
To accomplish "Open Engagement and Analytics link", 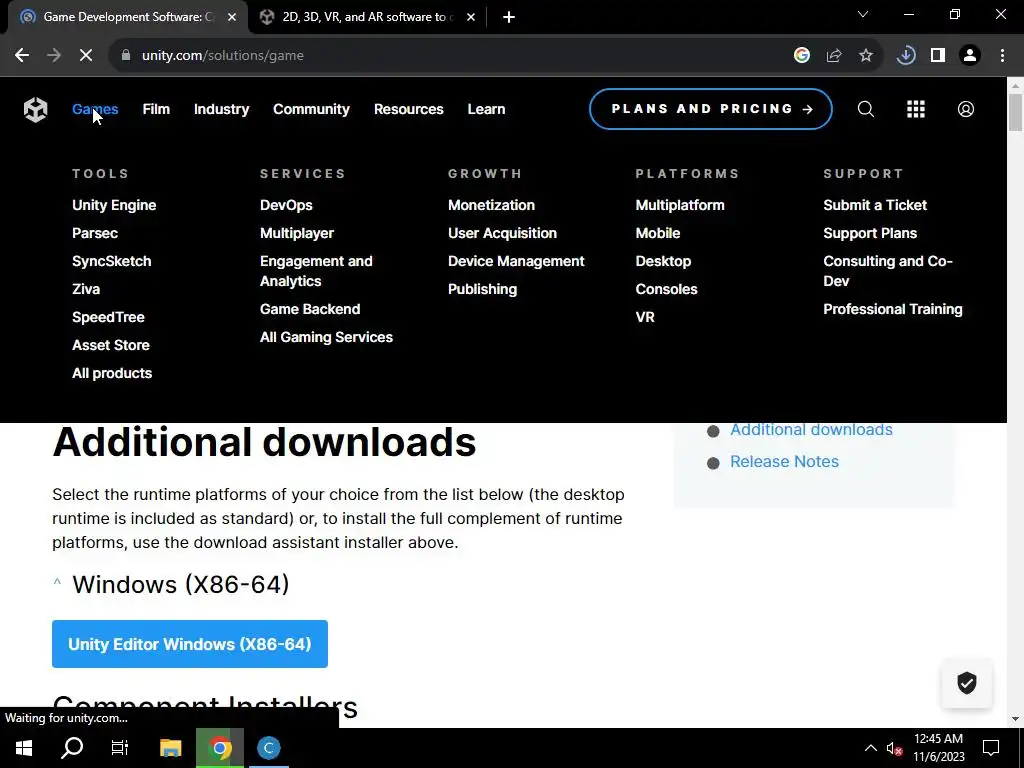I will 316,271.
